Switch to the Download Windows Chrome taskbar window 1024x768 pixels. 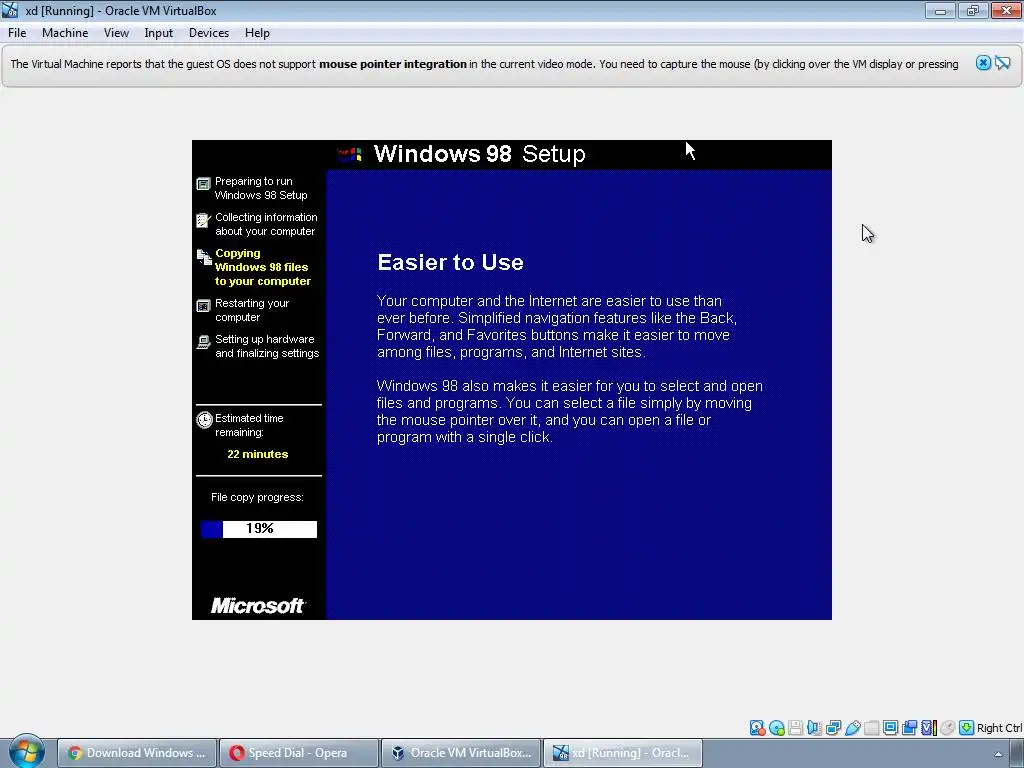point(136,753)
